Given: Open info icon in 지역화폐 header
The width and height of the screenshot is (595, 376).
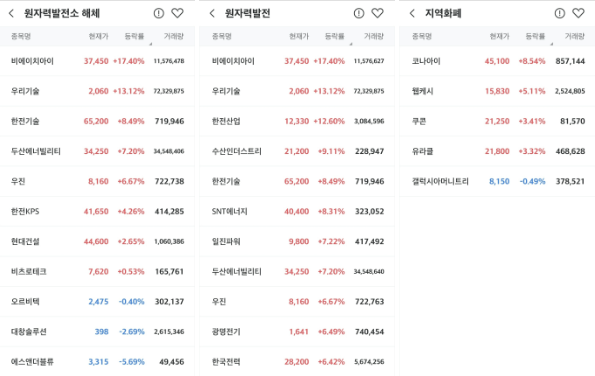Looking at the screenshot, I should pyautogui.click(x=559, y=13).
